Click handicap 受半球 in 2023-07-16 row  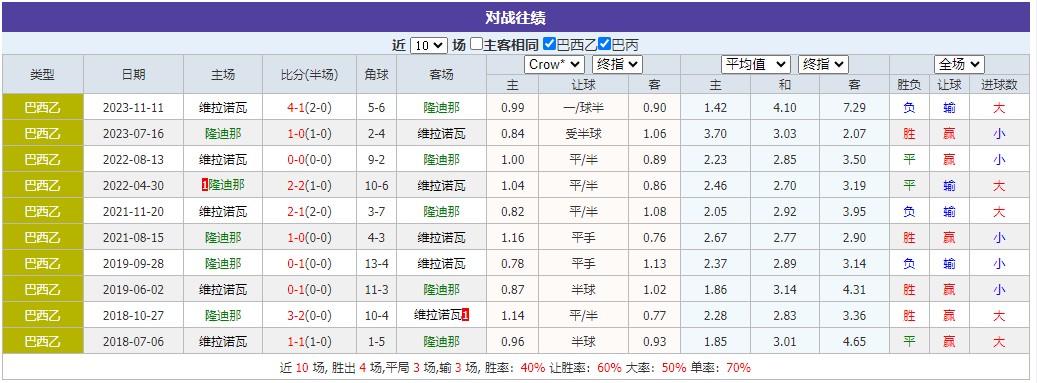583,134
